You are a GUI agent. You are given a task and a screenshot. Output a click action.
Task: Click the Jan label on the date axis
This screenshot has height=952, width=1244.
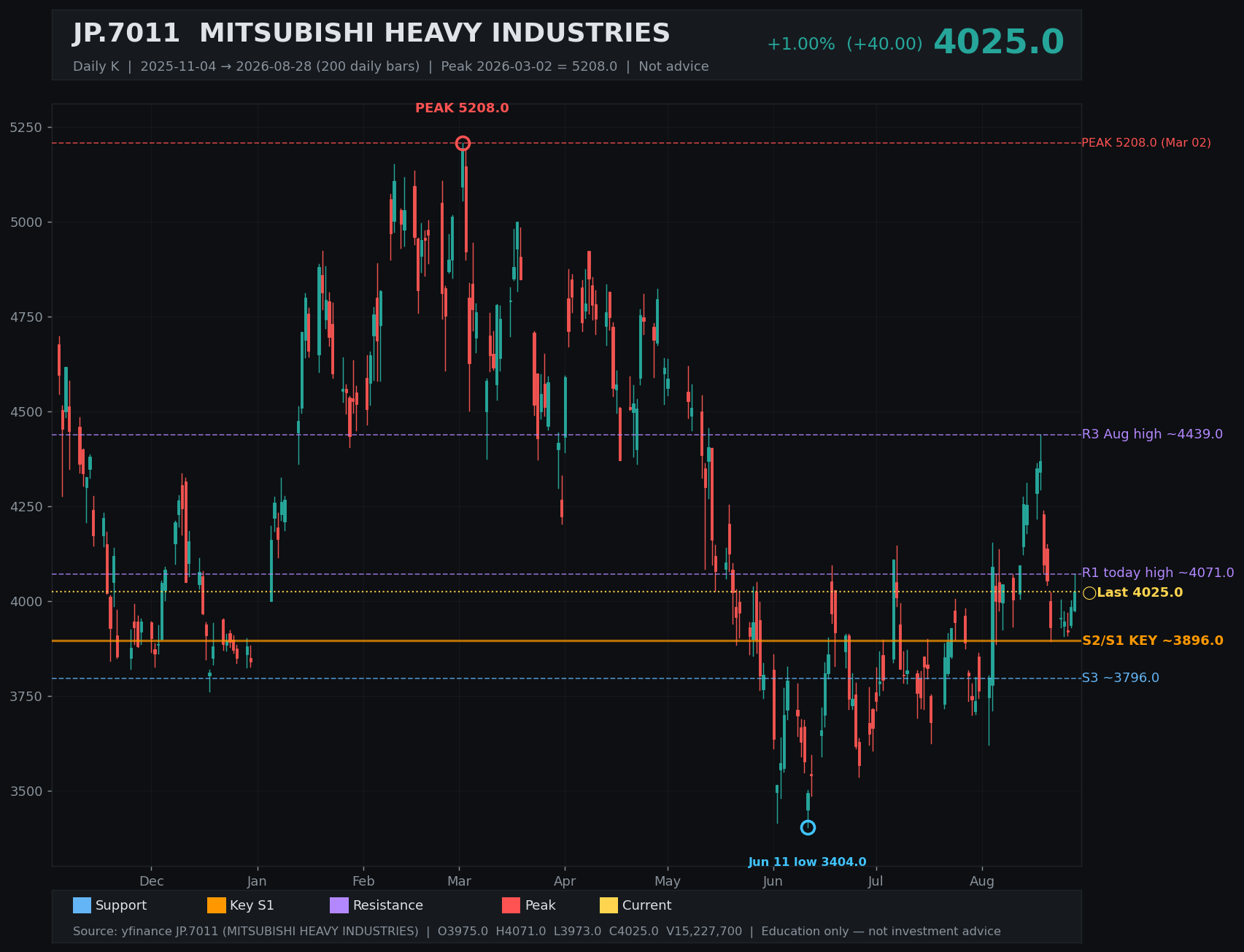pos(257,881)
